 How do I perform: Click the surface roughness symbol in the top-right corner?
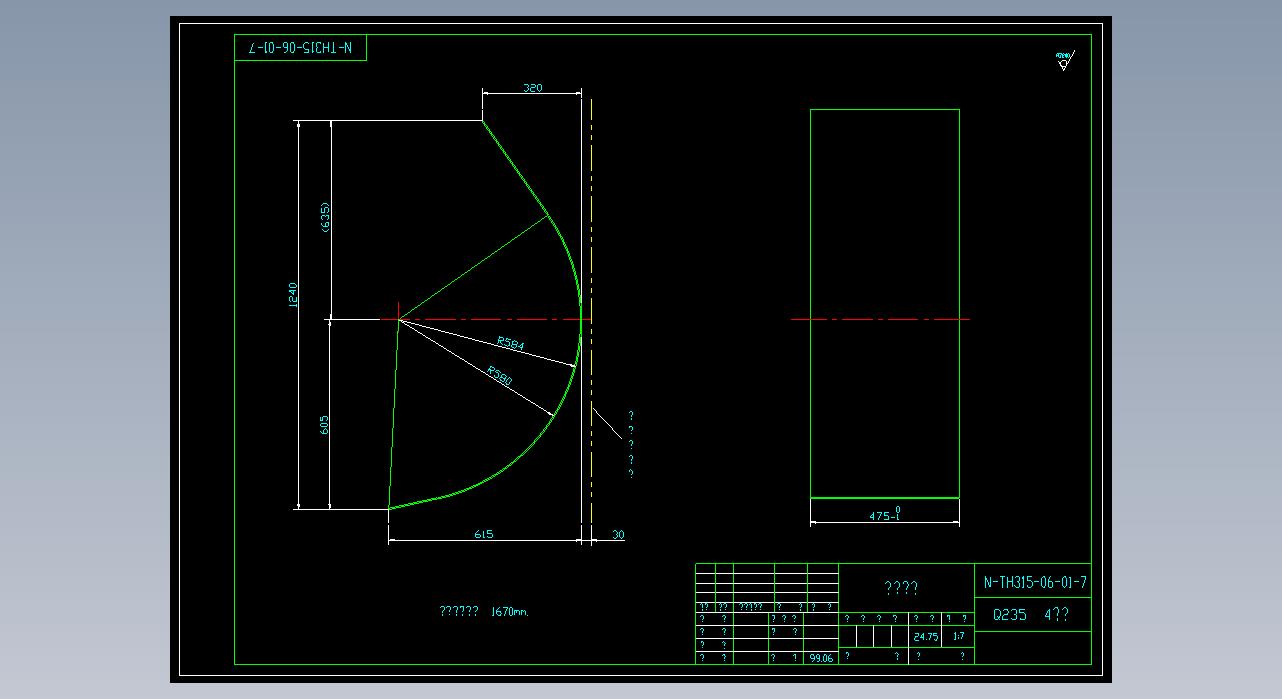pos(1063,61)
